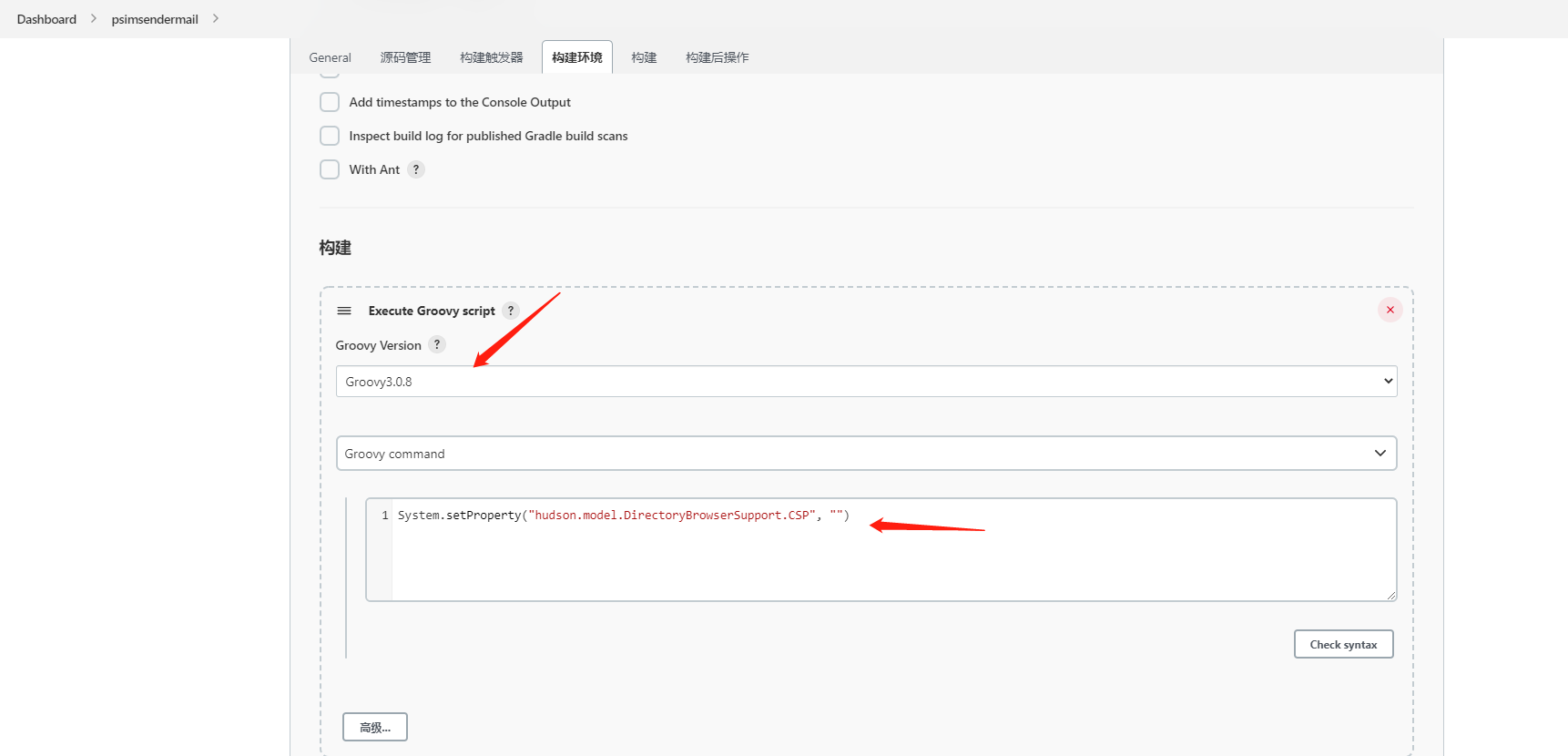The image size is (1568, 756).
Task: Switch to the General tab
Action: (330, 57)
